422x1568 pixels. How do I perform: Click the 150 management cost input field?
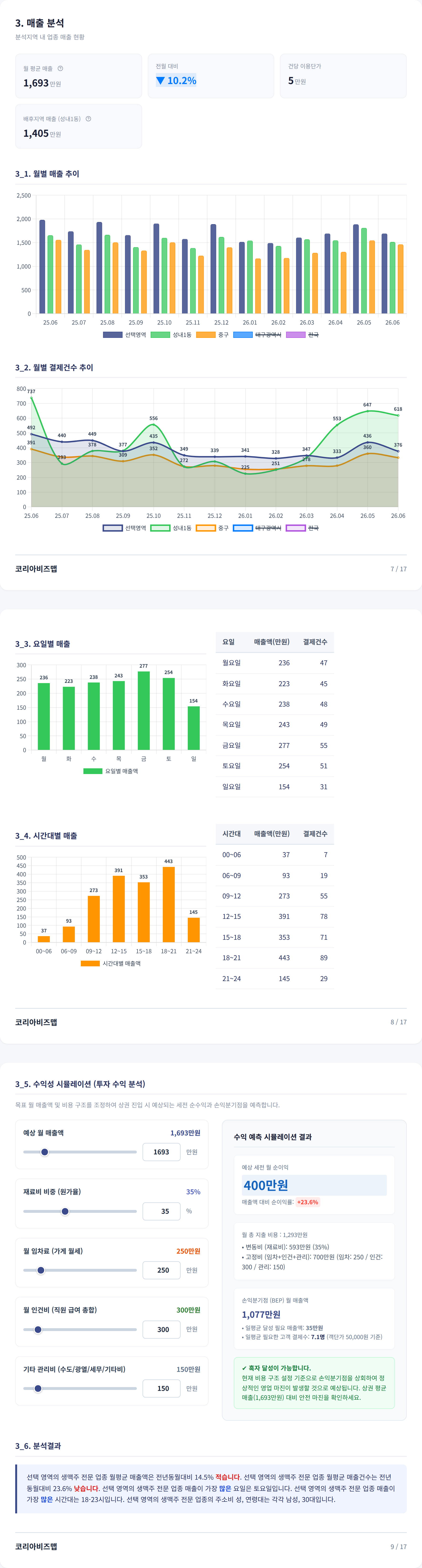[x=161, y=1389]
